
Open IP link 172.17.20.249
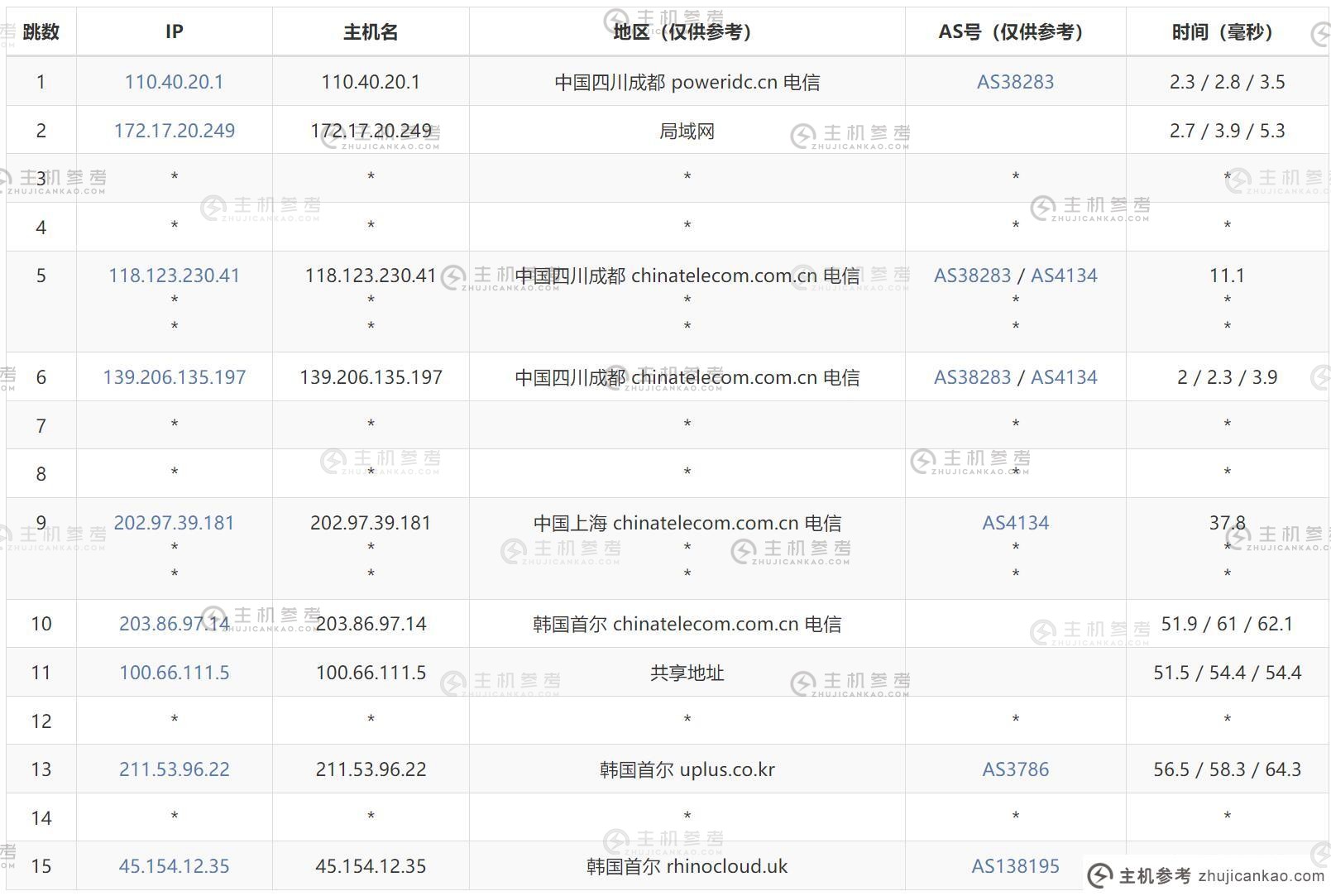pos(174,131)
